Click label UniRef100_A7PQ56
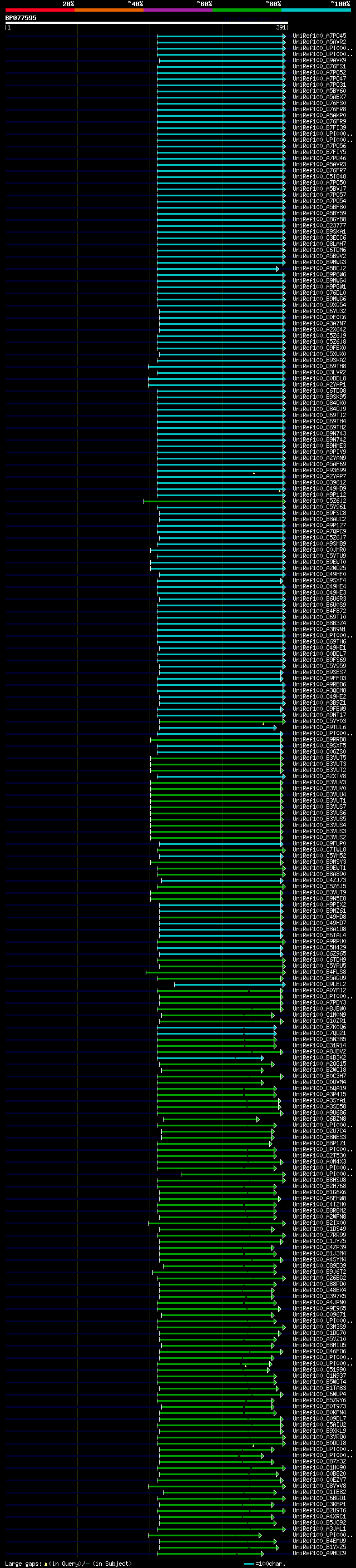Image resolution: width=356 pixels, height=1568 pixels. tap(319, 146)
